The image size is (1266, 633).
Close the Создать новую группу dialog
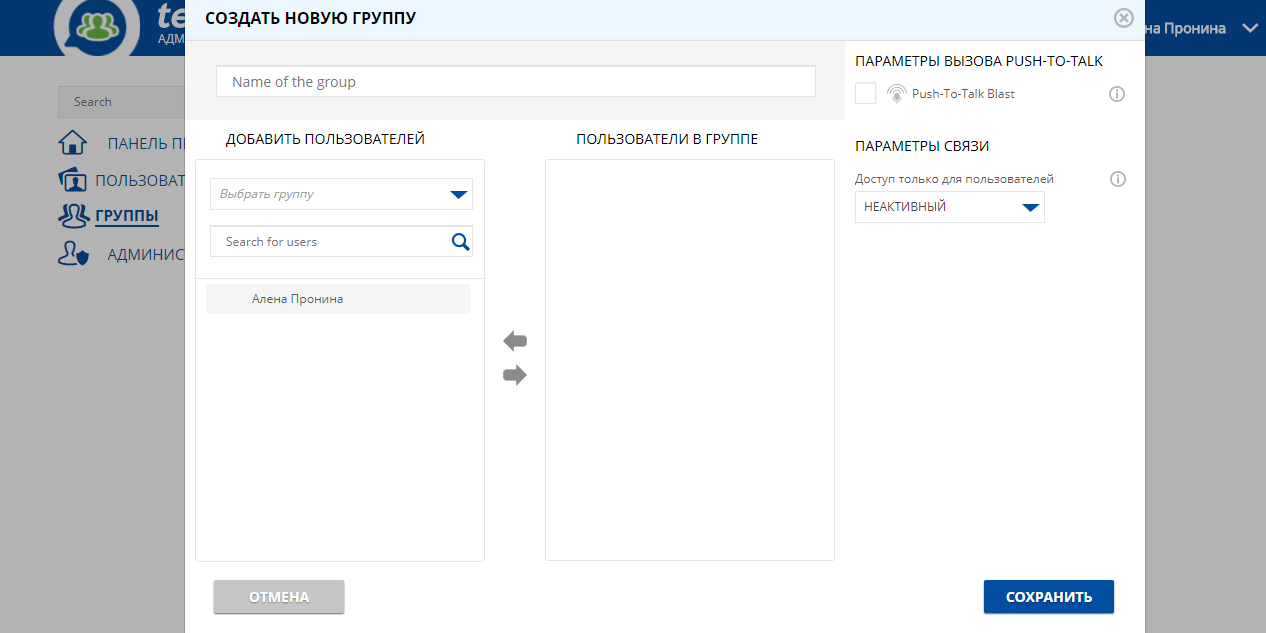1124,18
